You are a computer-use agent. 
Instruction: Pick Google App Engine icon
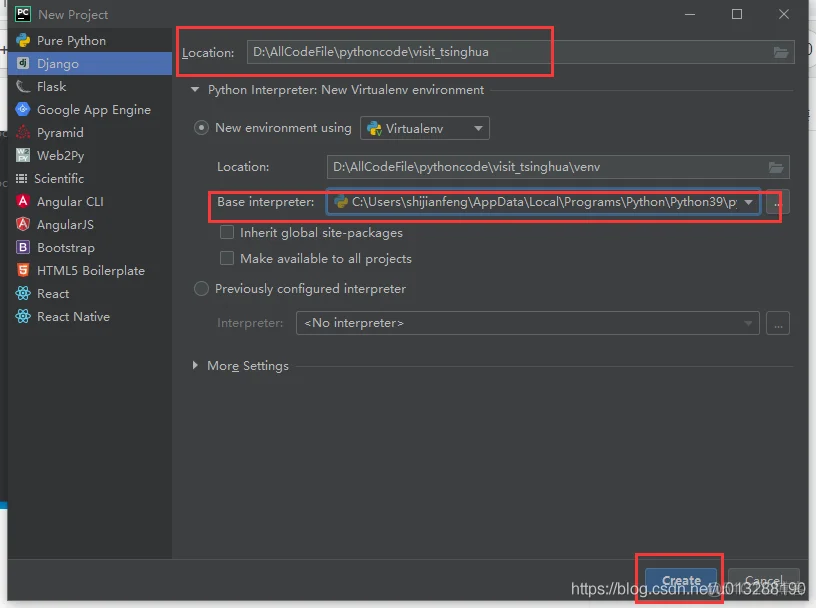(23, 109)
